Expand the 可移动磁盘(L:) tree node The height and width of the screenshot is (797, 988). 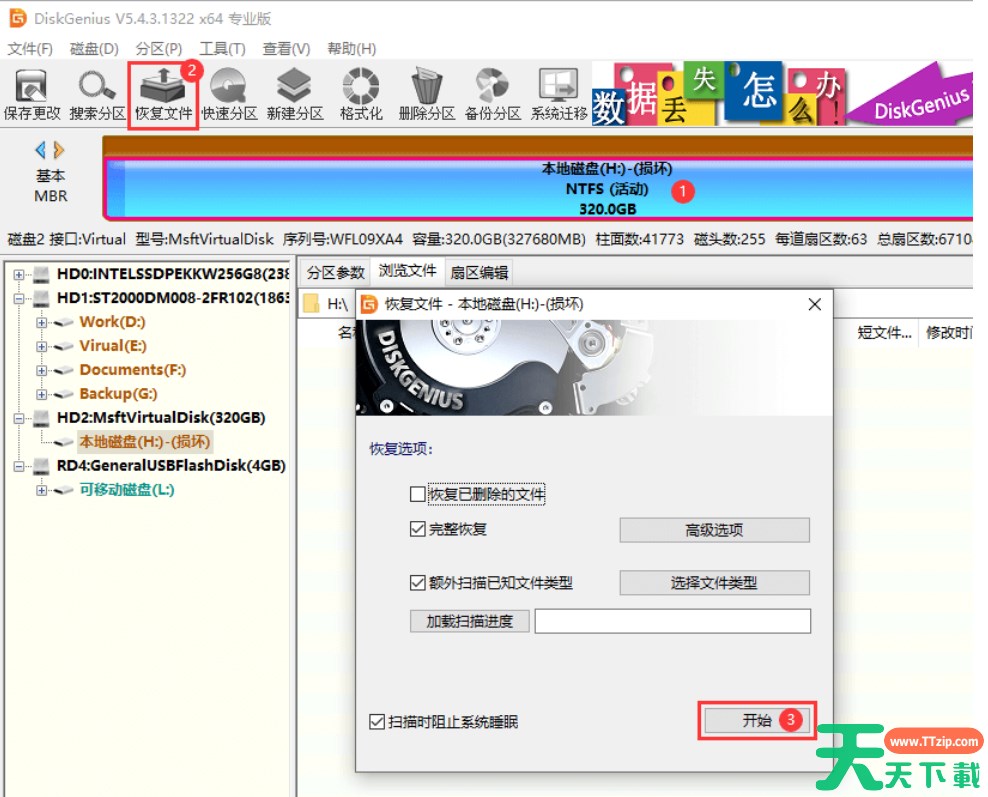41,490
